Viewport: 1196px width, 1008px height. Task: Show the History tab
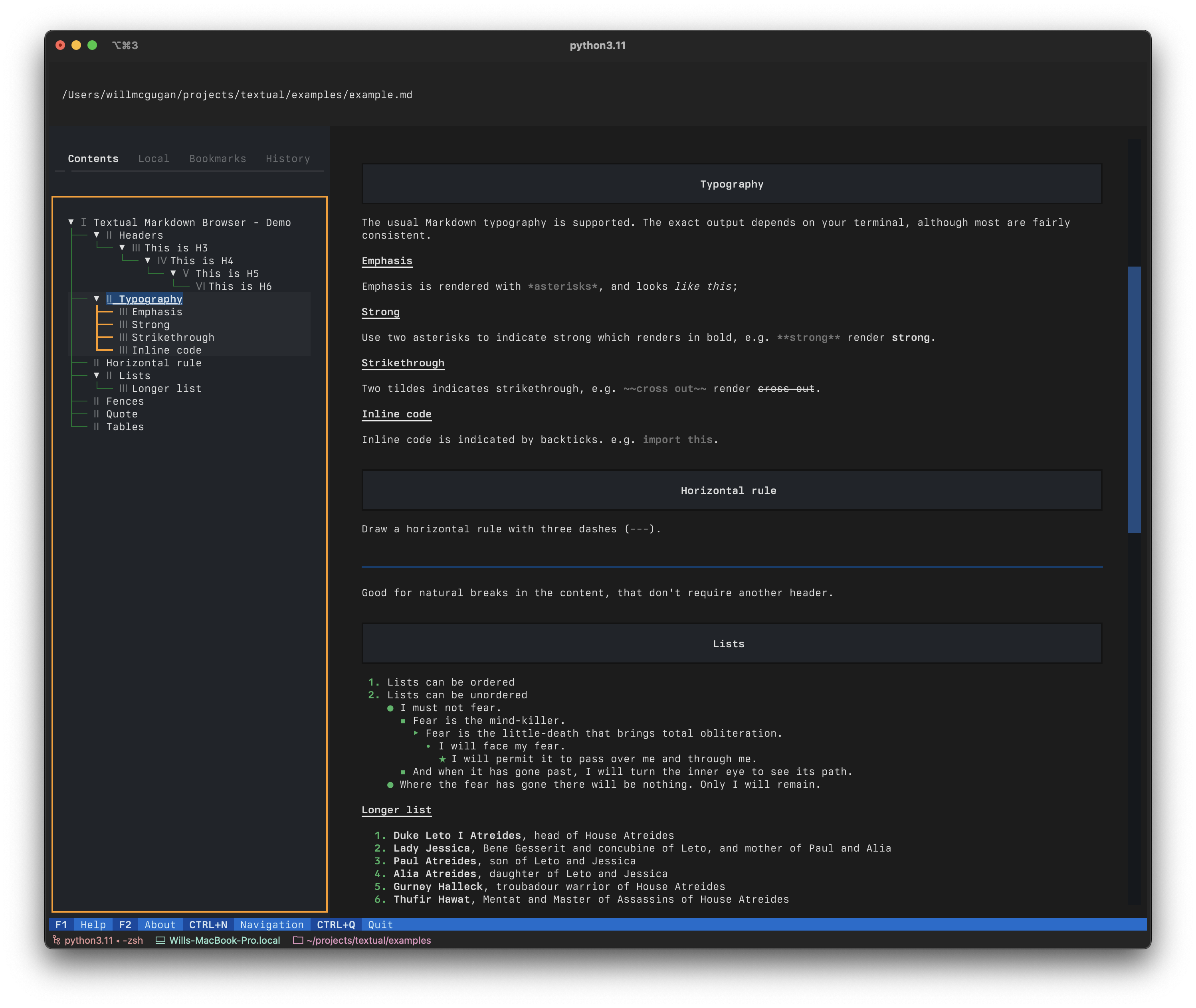pos(287,158)
